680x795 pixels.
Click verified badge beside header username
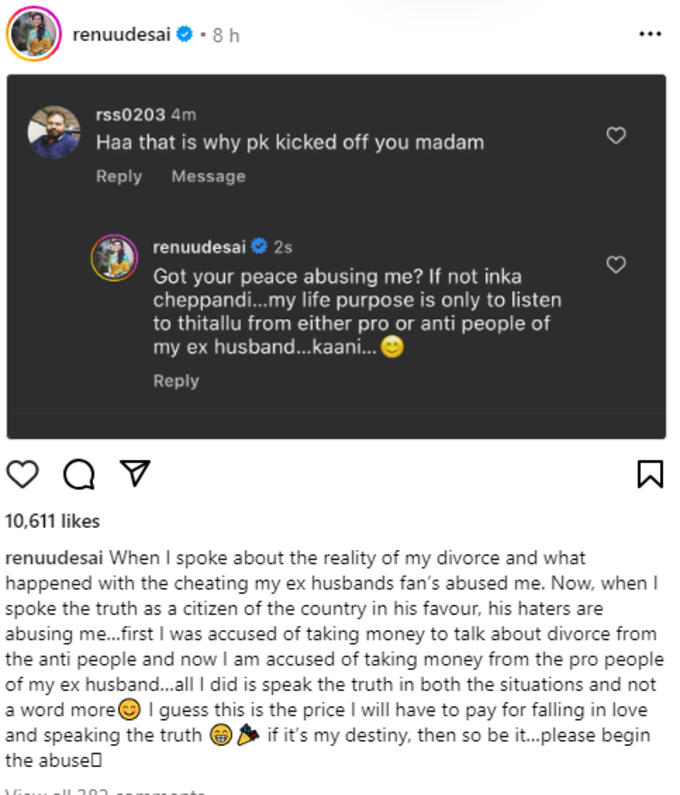tap(185, 34)
